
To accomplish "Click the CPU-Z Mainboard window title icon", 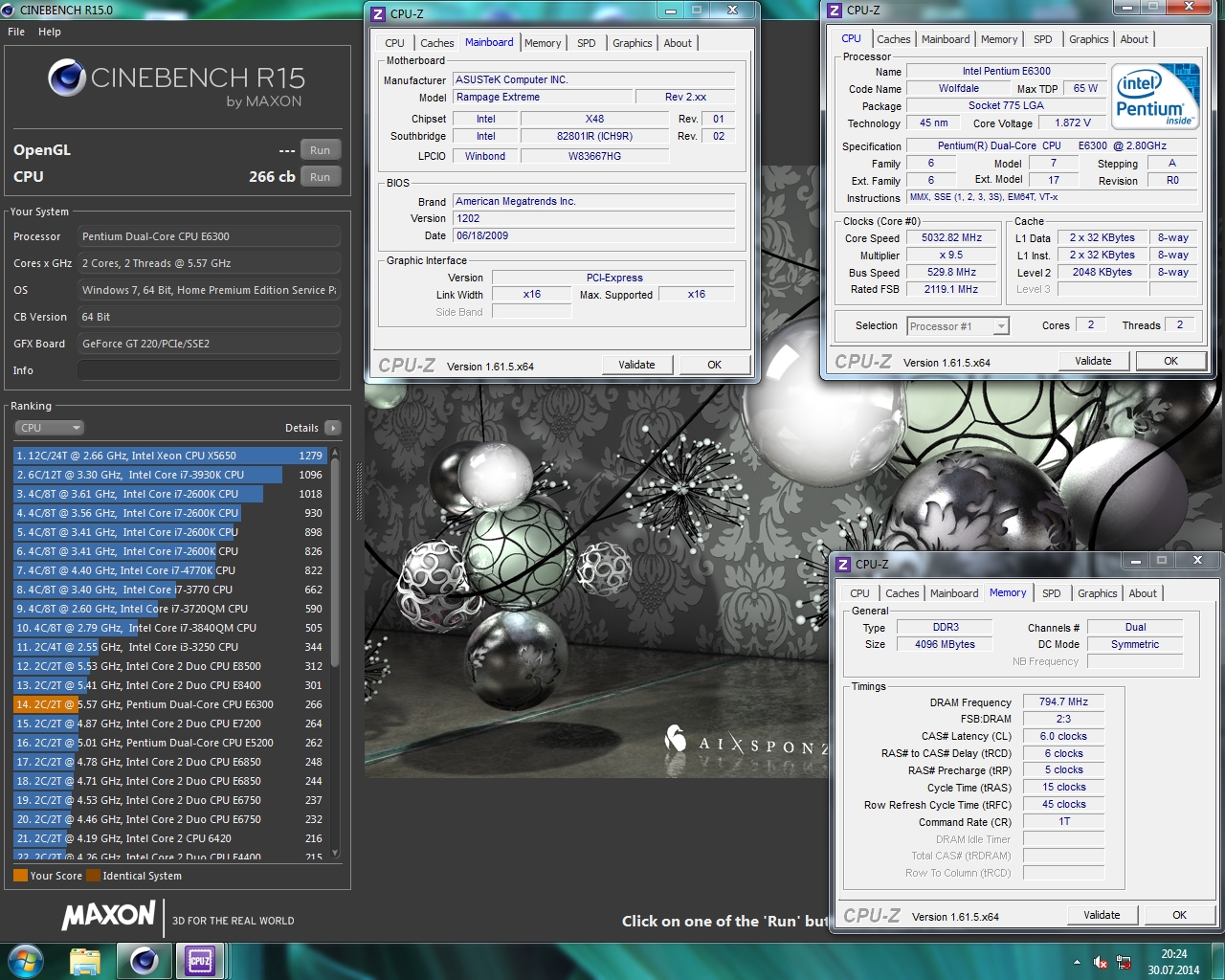I will [378, 13].
